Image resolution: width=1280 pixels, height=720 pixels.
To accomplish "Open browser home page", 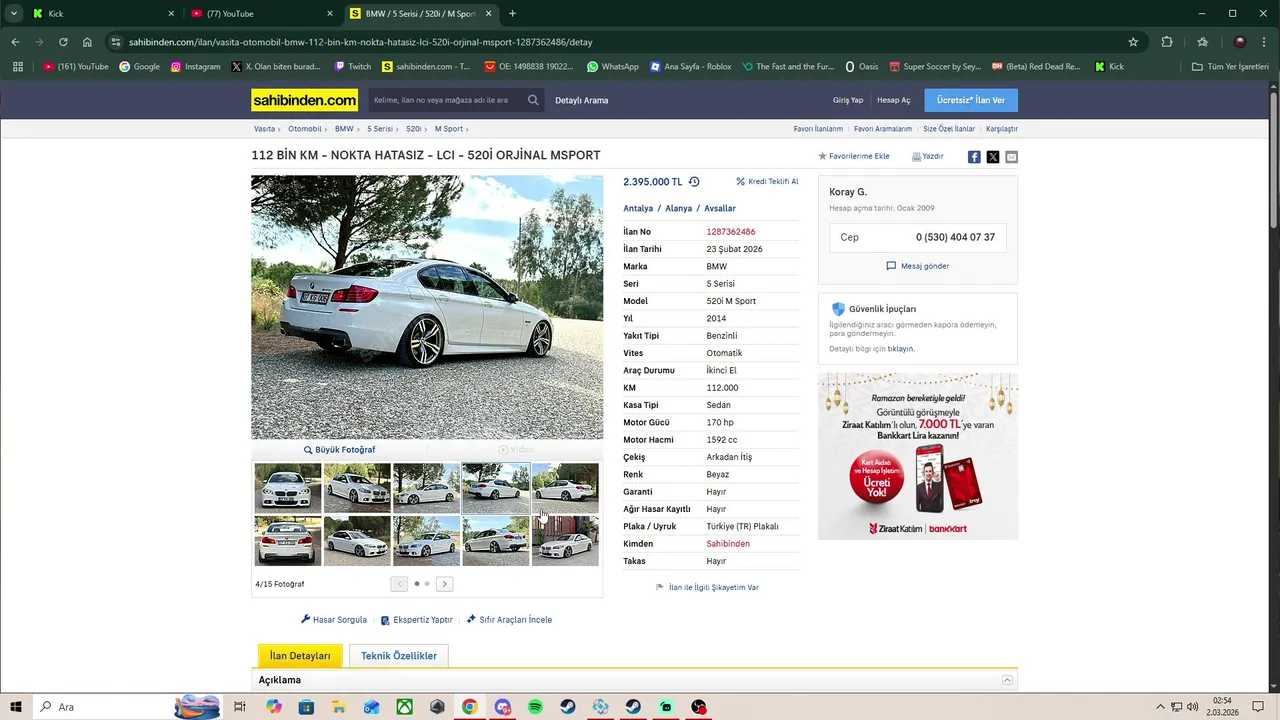I will (87, 42).
